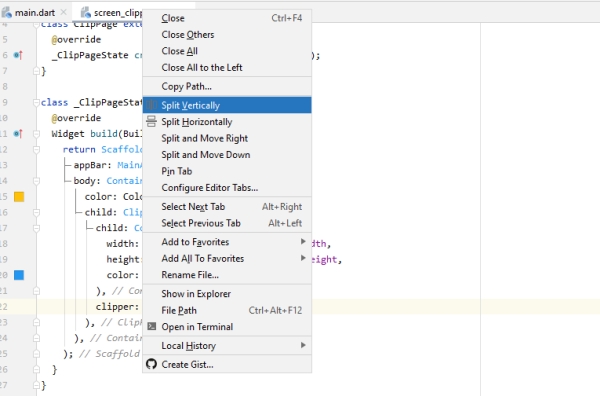Click the Split Horizontally icon
Screen dimensions: 600x396
(152, 121)
